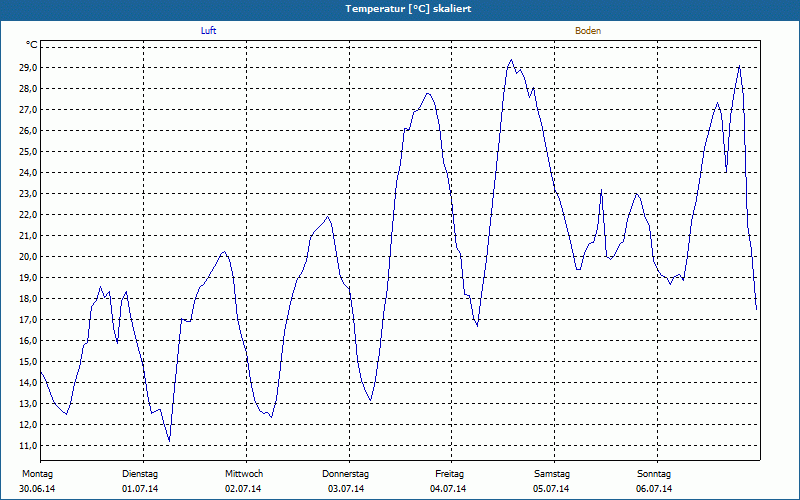Click the 'Montag' day label
Image resolution: width=800 pixels, height=500 pixels.
pos(37,474)
